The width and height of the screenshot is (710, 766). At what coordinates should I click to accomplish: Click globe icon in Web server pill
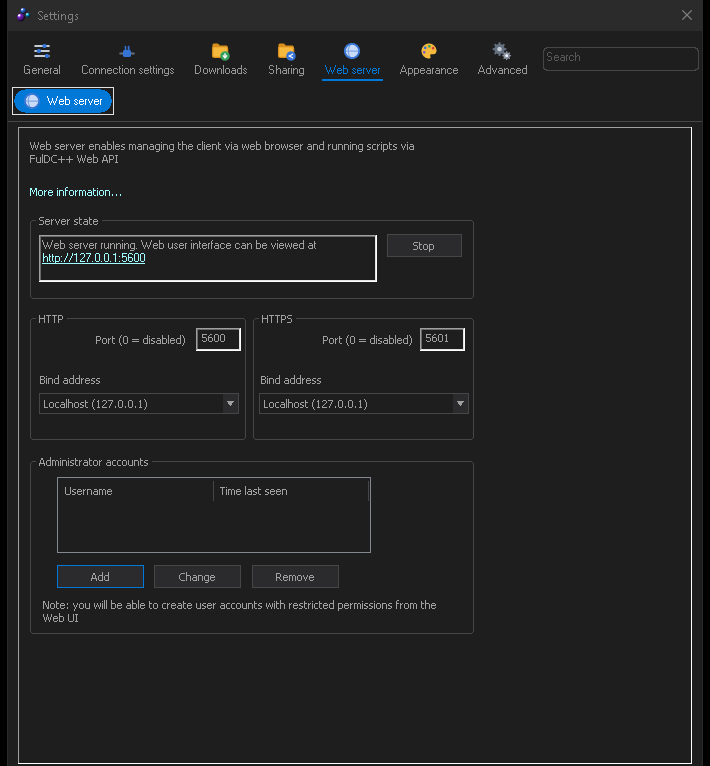[x=32, y=101]
